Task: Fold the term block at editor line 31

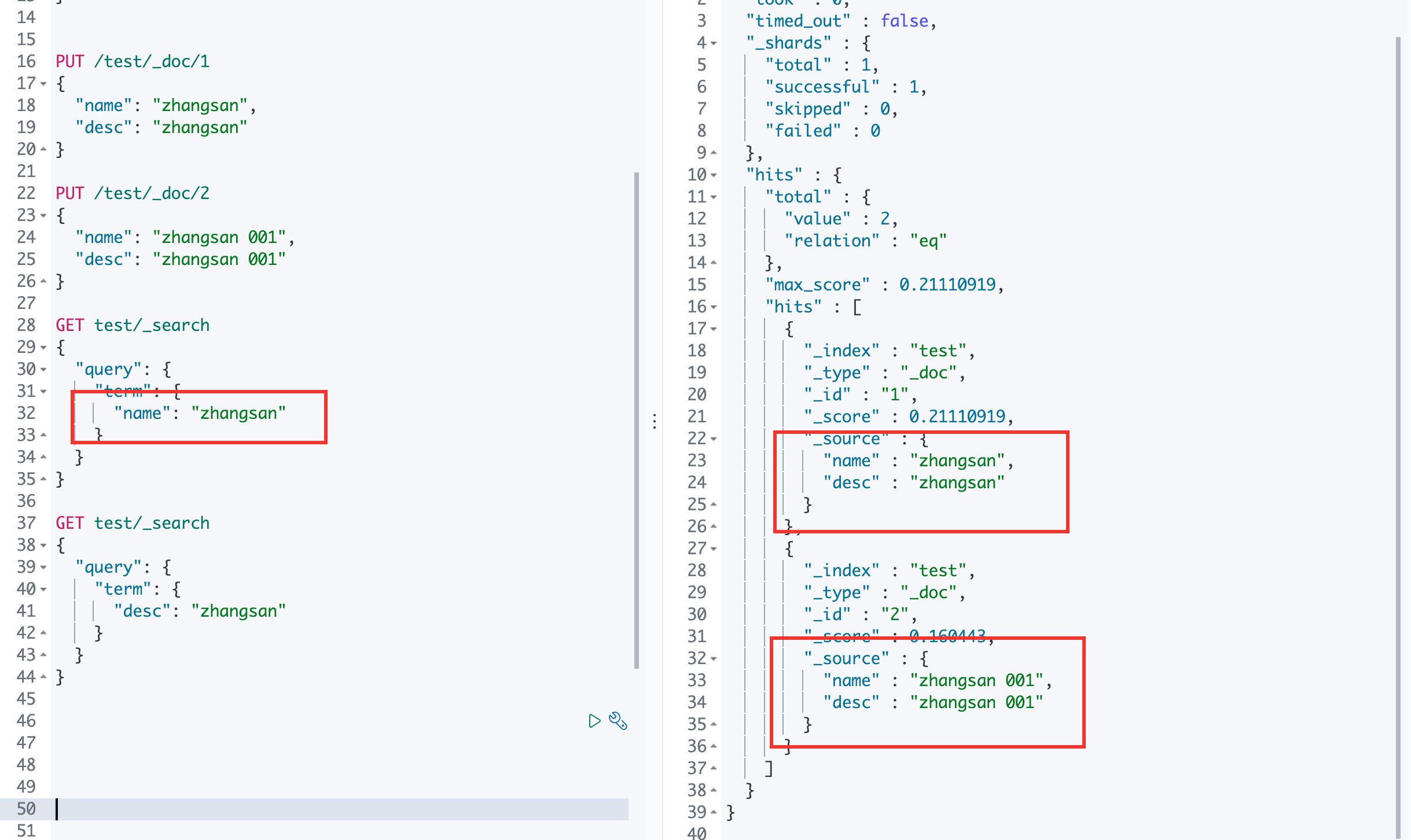Action: point(43,392)
